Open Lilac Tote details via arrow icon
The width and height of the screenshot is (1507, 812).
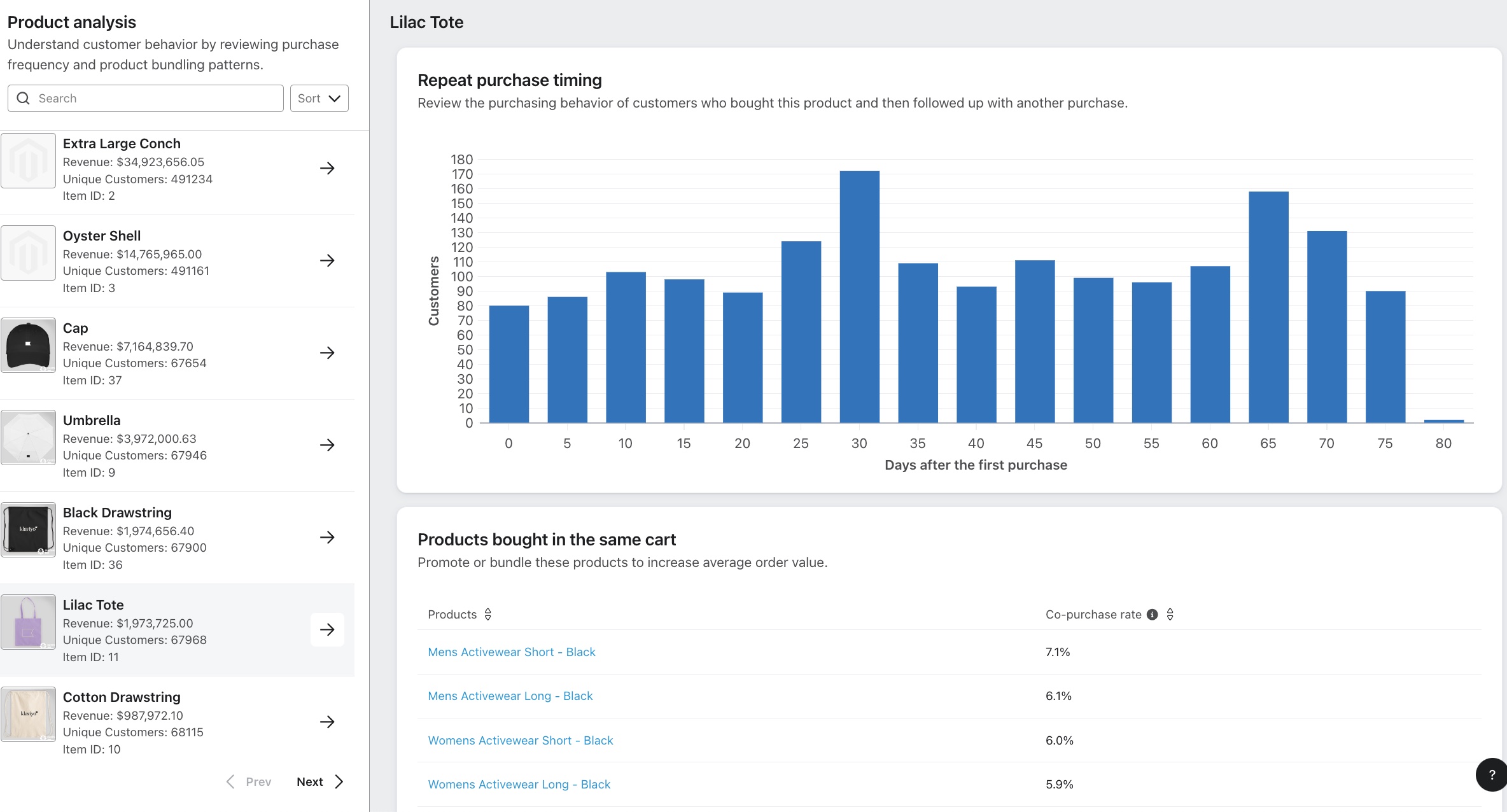(x=327, y=629)
